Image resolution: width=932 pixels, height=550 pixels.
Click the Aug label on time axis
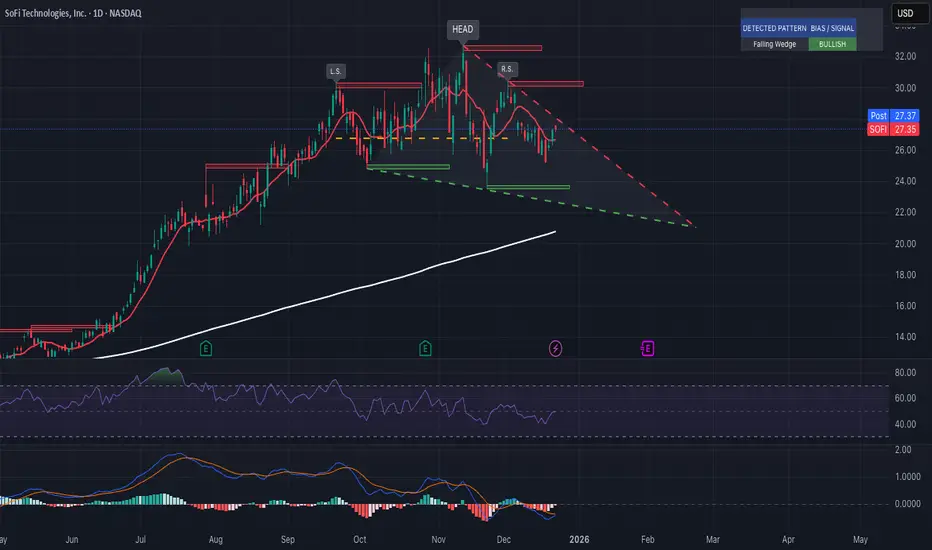click(x=216, y=539)
